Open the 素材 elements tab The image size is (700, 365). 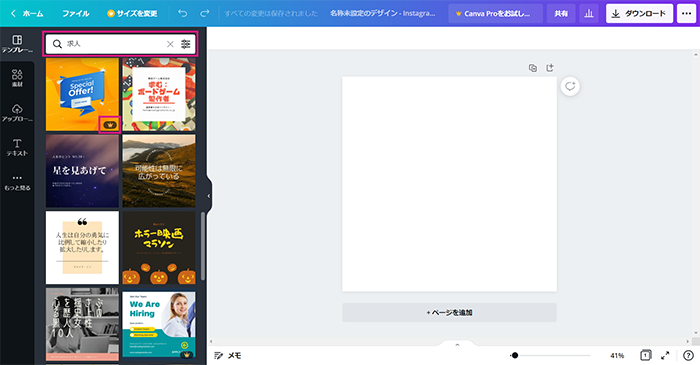[17, 78]
